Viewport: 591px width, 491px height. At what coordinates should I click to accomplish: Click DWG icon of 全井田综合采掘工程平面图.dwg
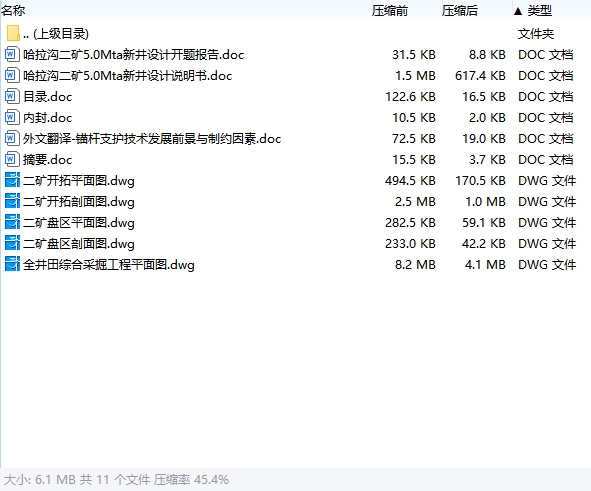tap(12, 264)
